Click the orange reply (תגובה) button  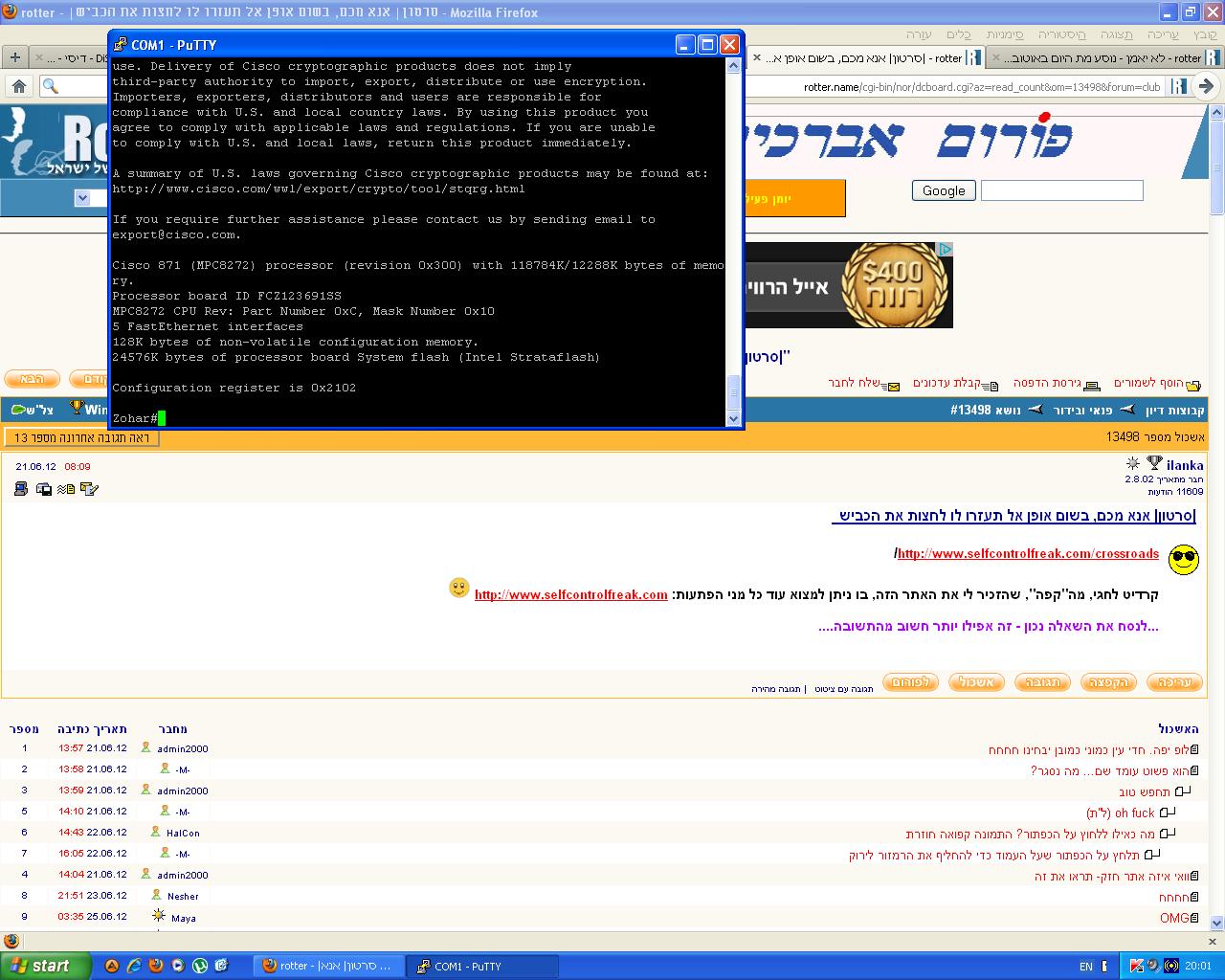(1041, 682)
